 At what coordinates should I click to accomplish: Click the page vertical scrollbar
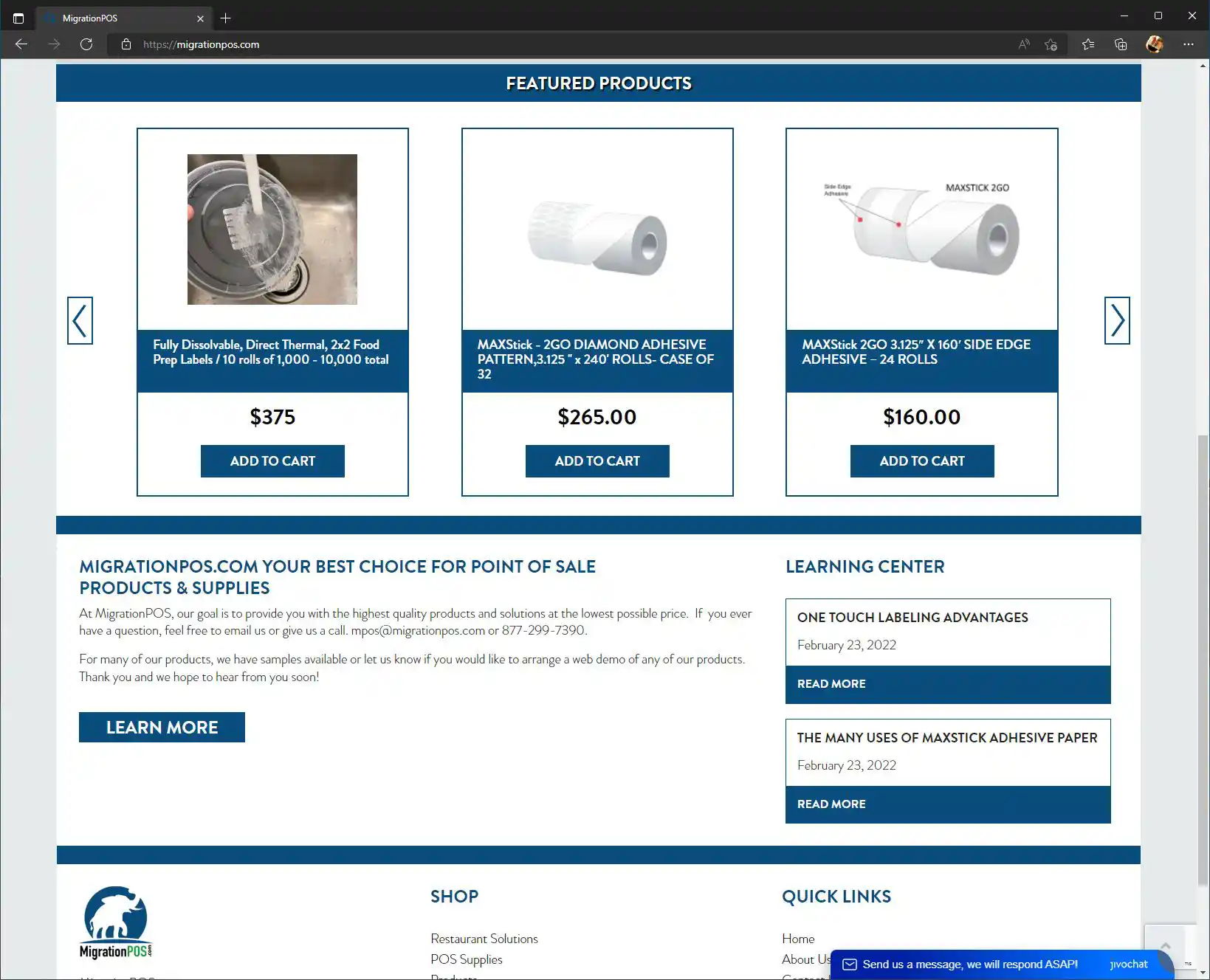1203,660
